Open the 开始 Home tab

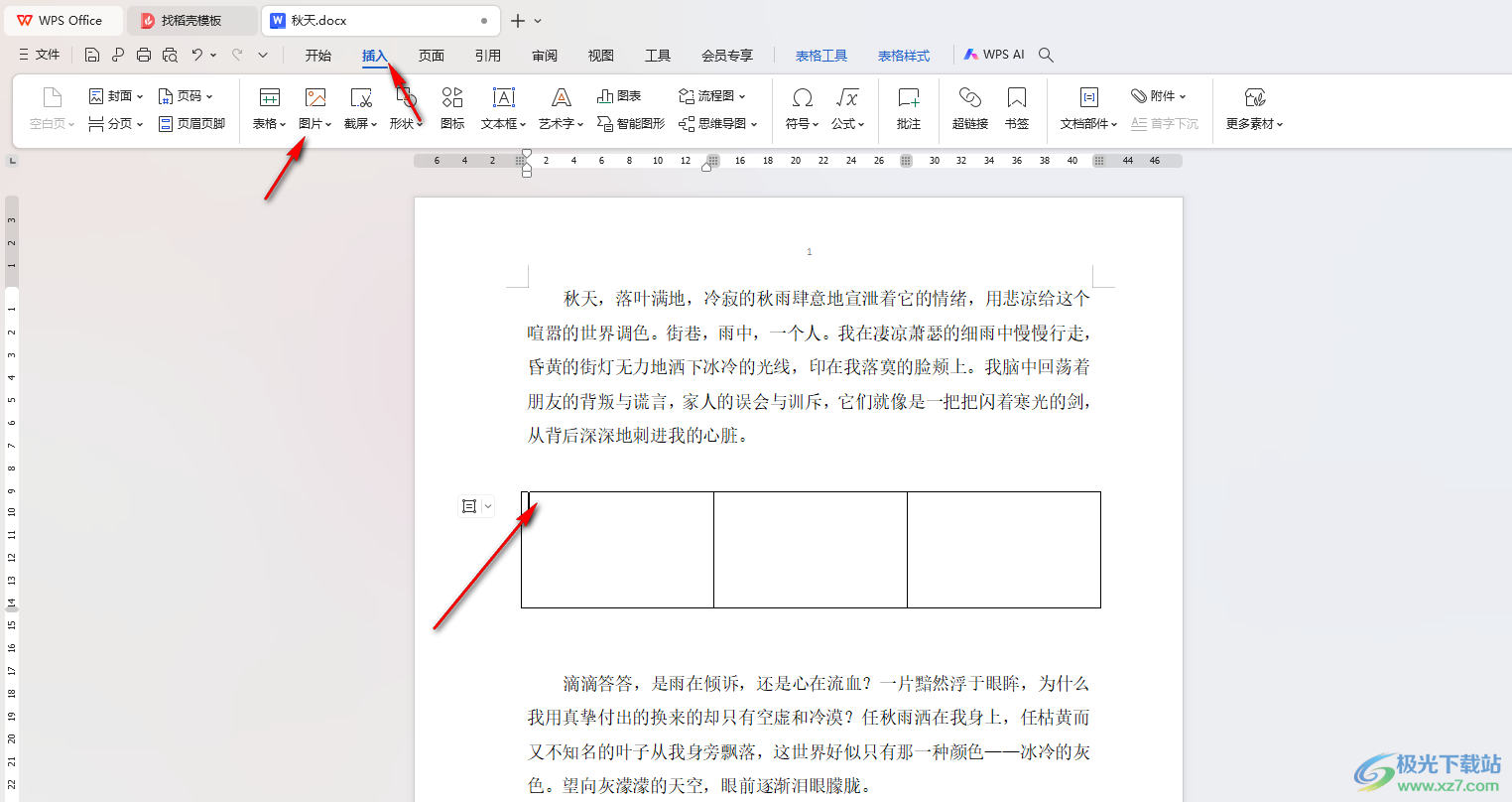coord(318,56)
